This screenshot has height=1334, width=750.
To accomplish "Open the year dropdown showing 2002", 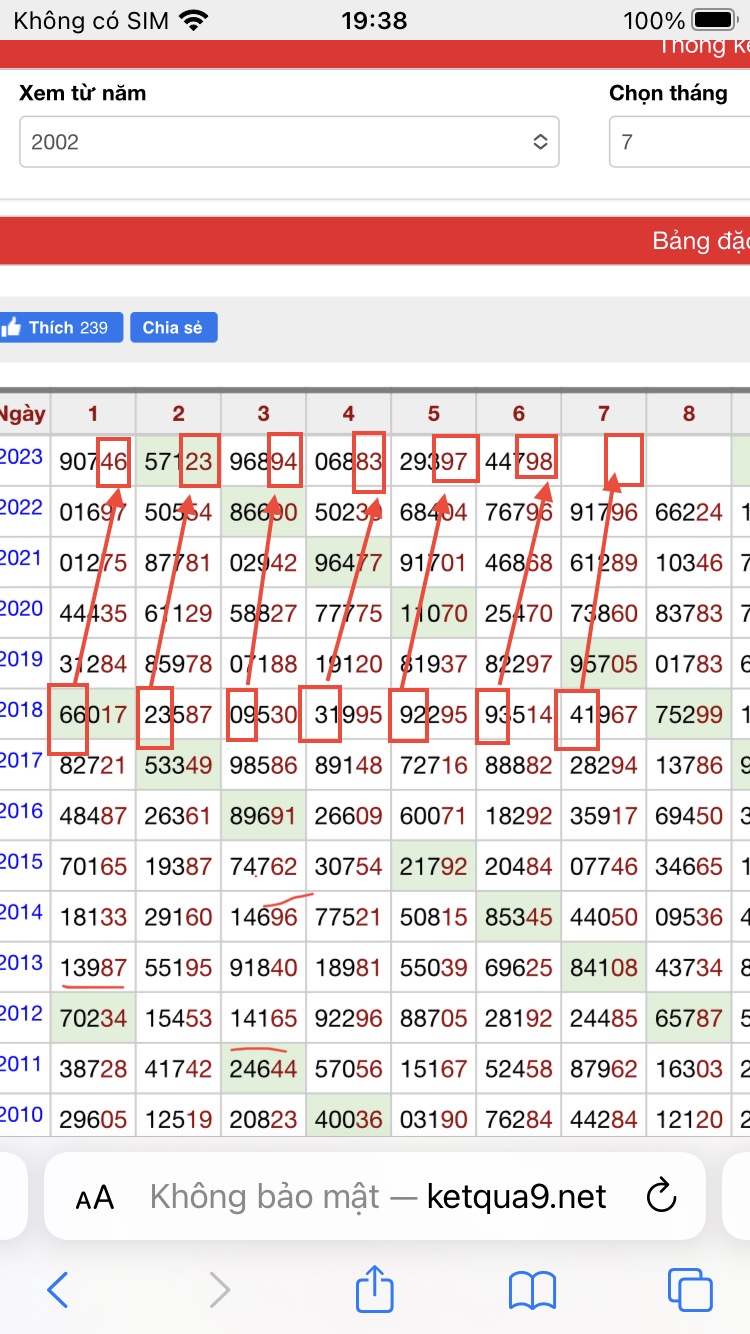I will pos(289,142).
